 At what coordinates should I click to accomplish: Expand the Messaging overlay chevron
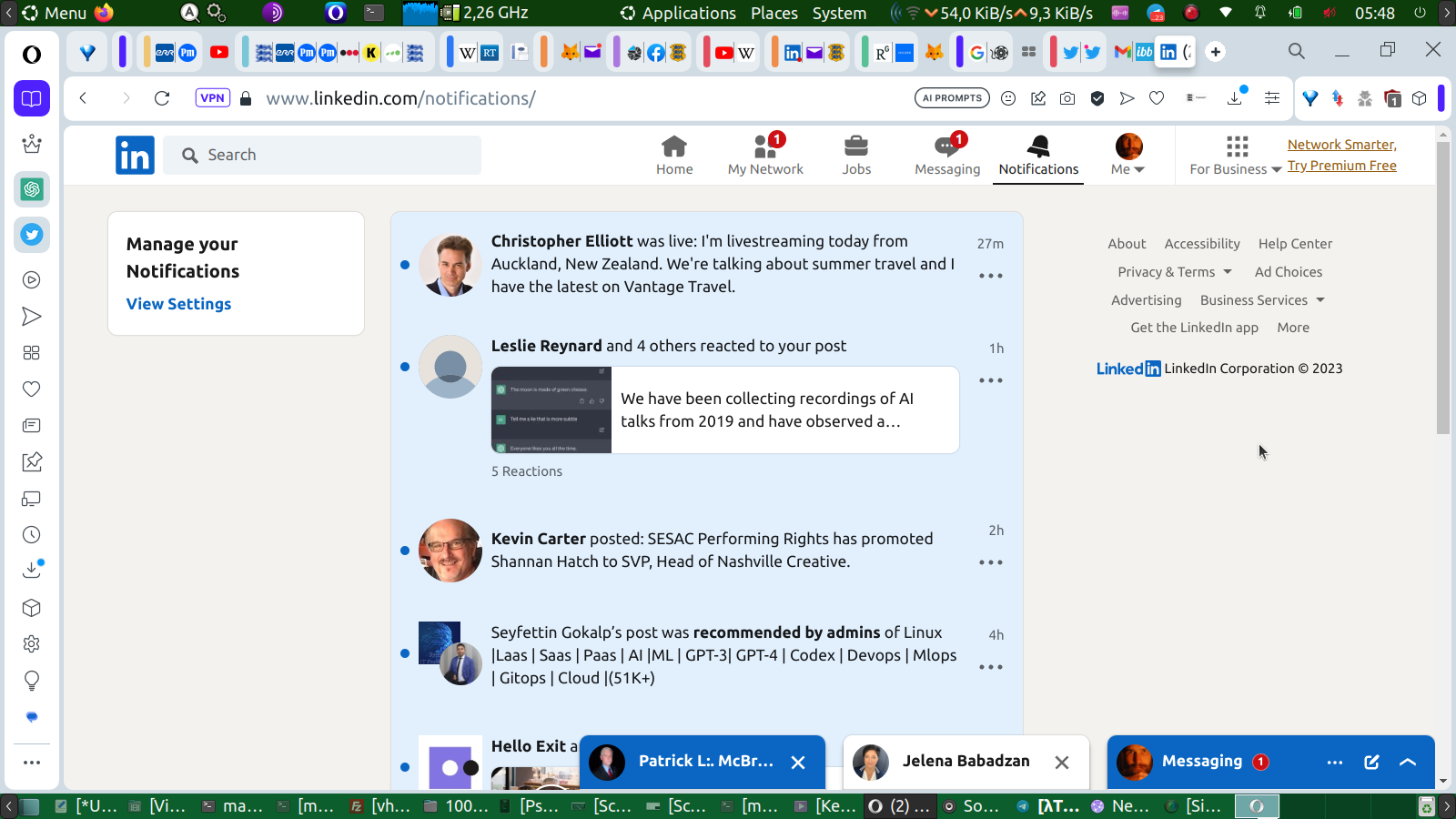click(x=1408, y=763)
